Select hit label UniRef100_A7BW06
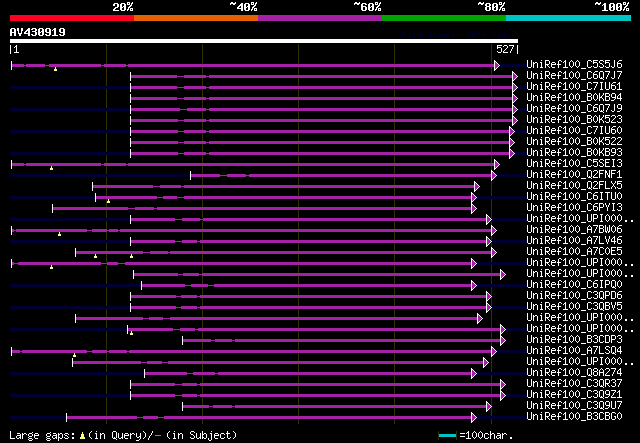Screen dimensions: 640x443 [x=574, y=229]
